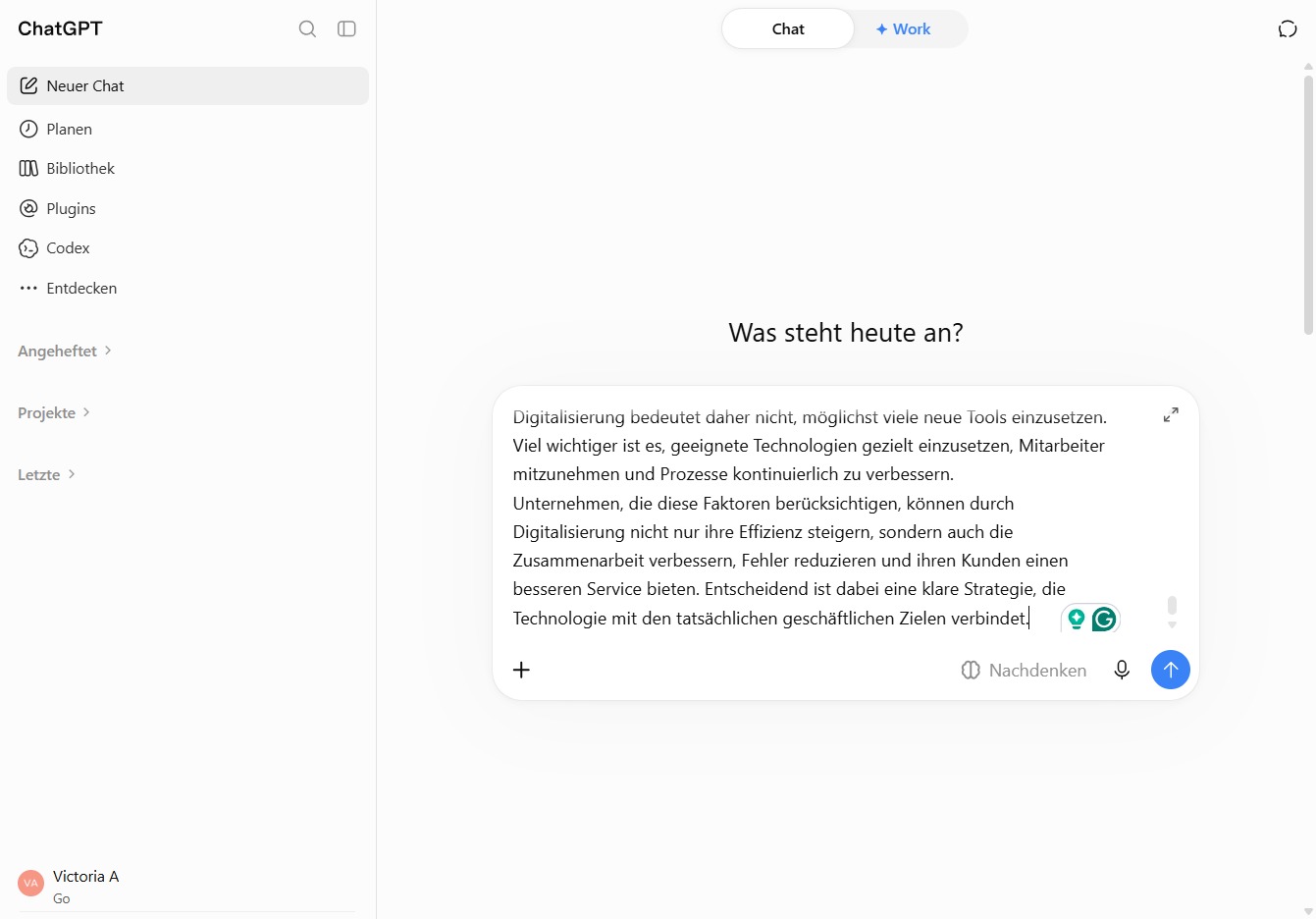Click the "Go" plan label under Victoria A
This screenshot has height=919, width=1316.
[x=62, y=898]
